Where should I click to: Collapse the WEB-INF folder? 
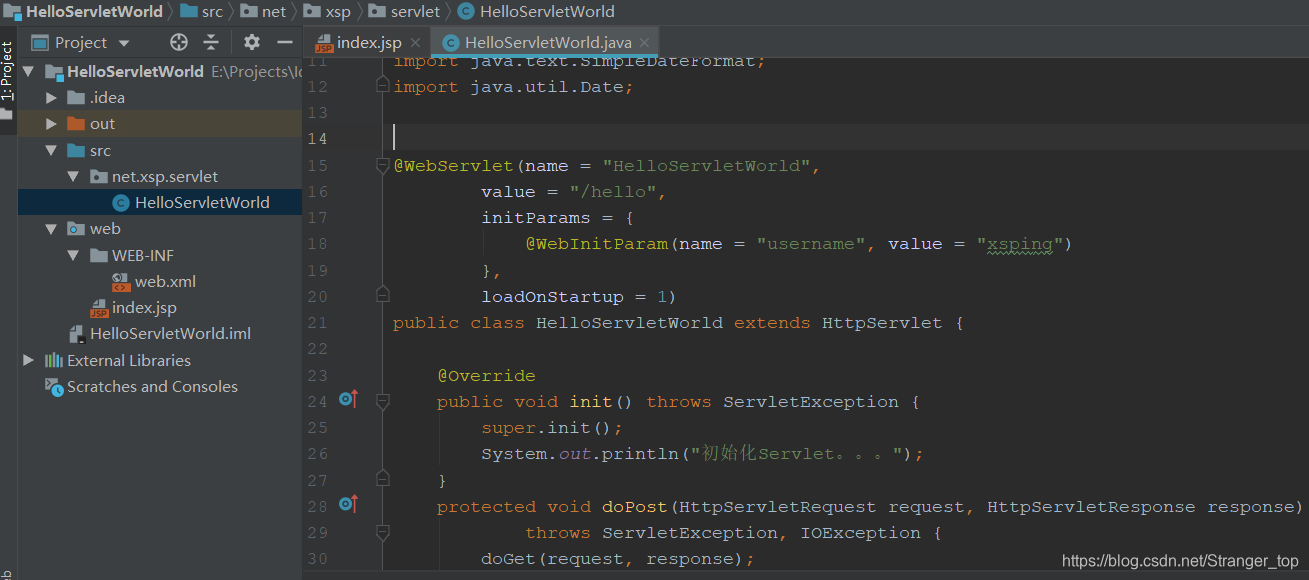pos(74,255)
